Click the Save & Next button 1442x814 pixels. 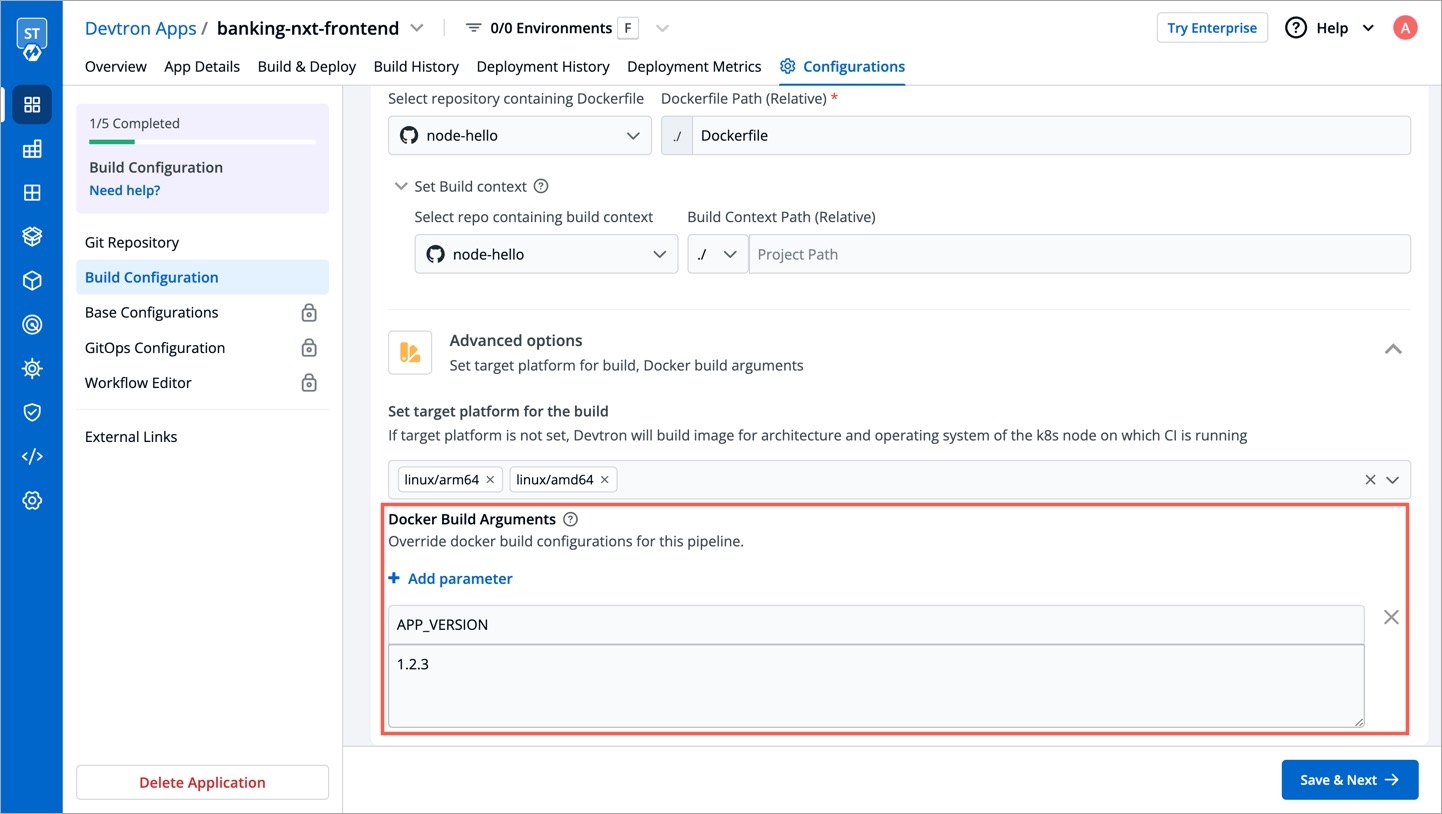coord(1350,780)
